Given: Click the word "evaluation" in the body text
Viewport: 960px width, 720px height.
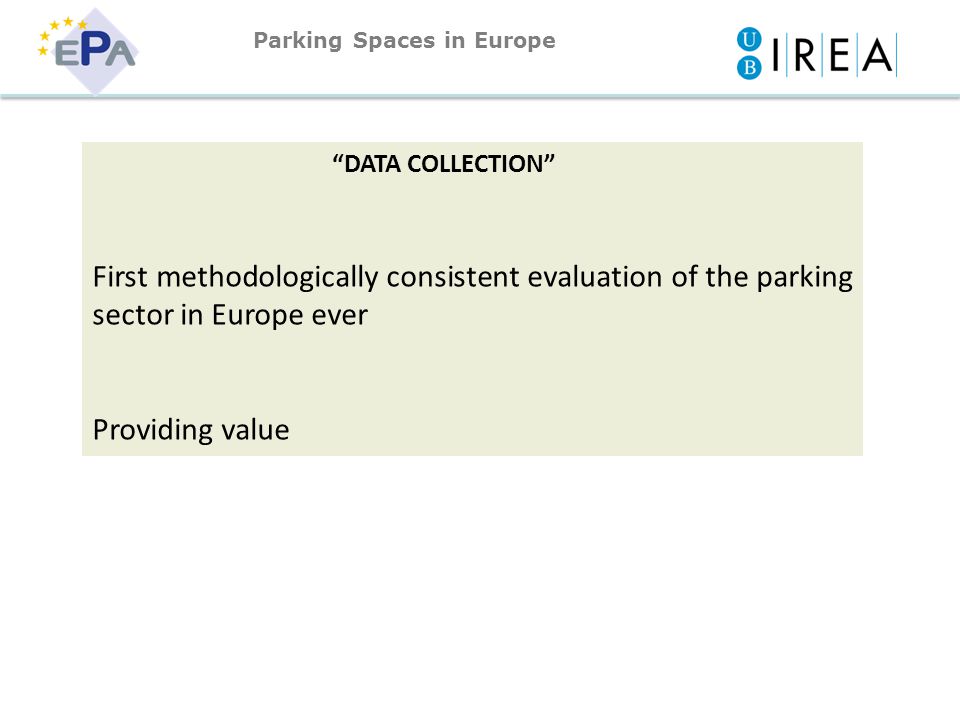Looking at the screenshot, I should pyautogui.click(x=594, y=277).
